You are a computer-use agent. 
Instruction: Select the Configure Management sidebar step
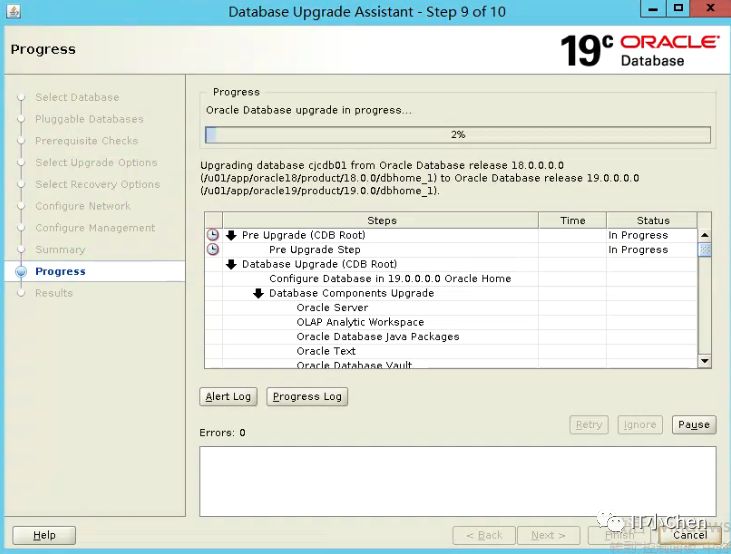point(95,228)
